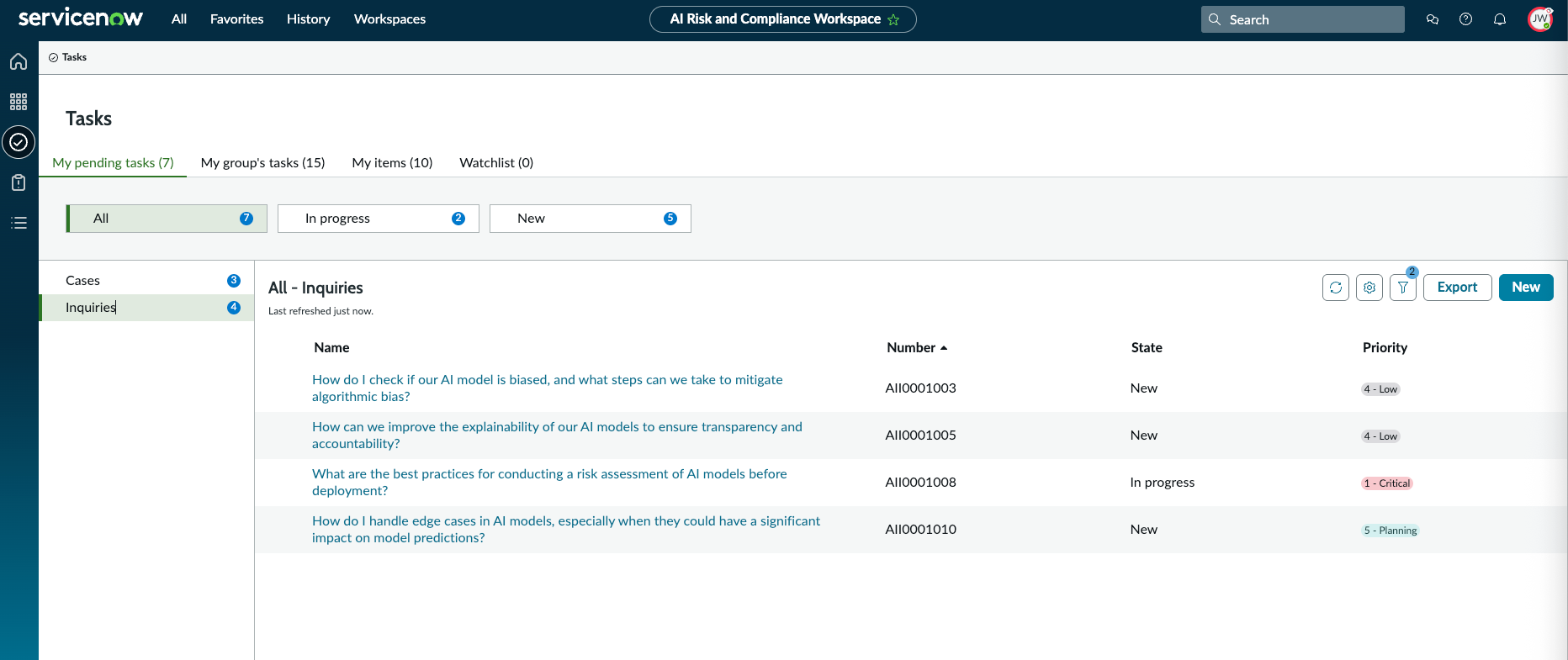
Task: Open the filter funnel icon
Action: coord(1403,288)
